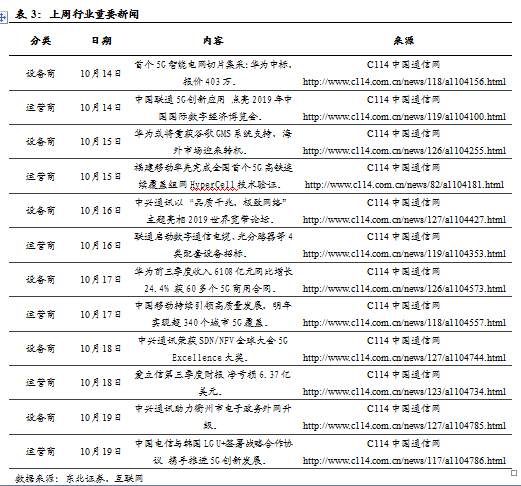This screenshot has height=486, width=521.
Task: Click the table title 表3: 上周行业重要新闻
Action: [77, 14]
